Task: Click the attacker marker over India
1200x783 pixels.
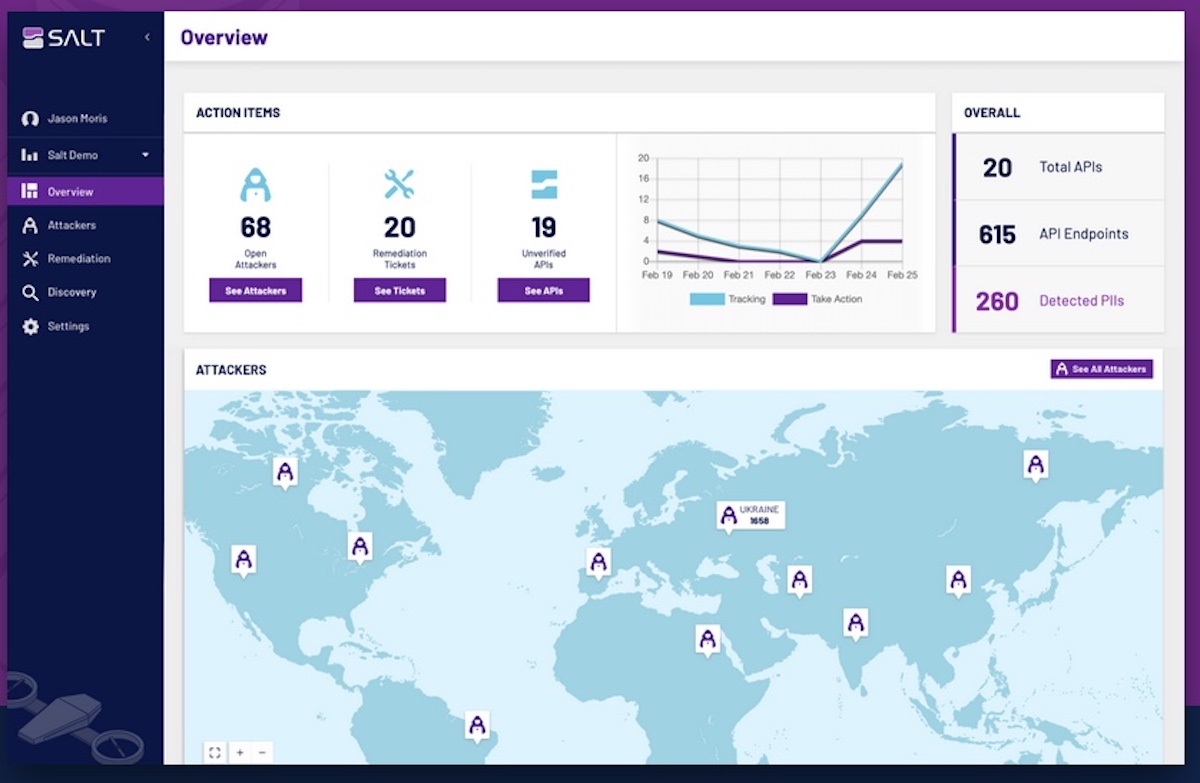Action: [x=855, y=623]
